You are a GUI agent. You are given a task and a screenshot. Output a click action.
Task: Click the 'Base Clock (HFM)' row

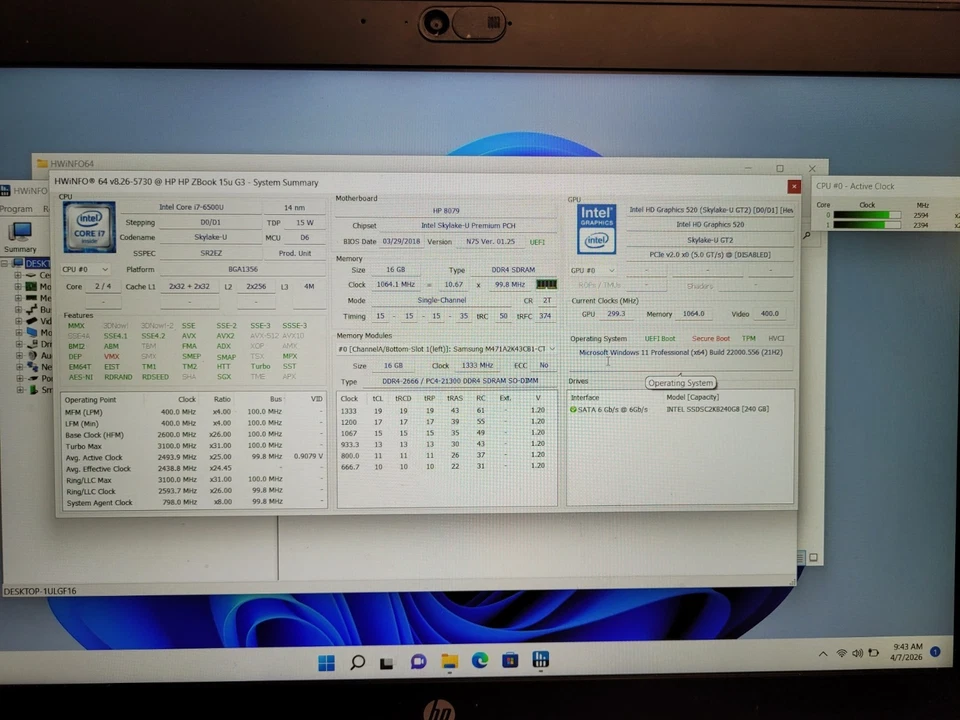pos(193,435)
